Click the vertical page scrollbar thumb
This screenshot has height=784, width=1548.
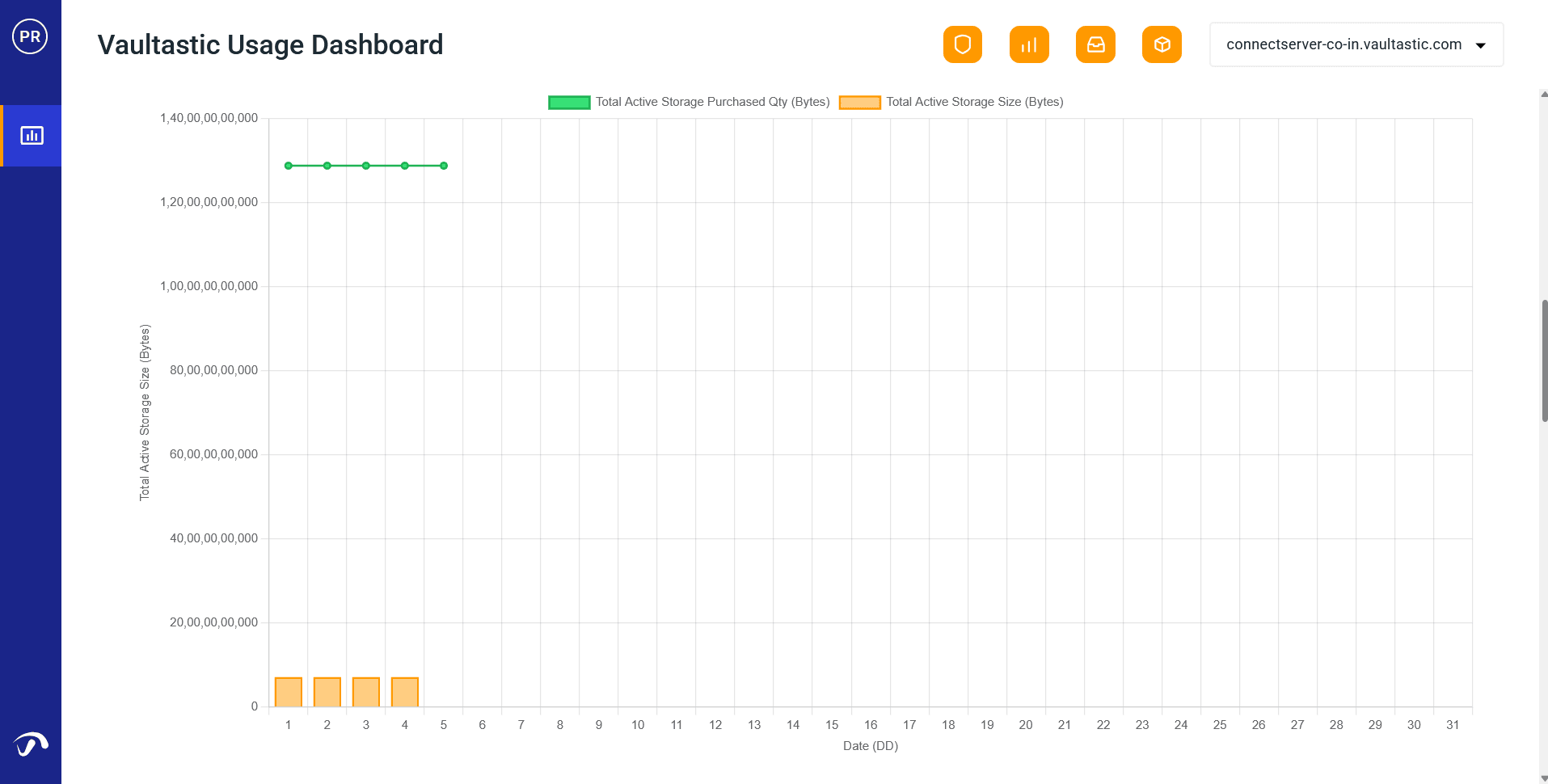(1544, 360)
